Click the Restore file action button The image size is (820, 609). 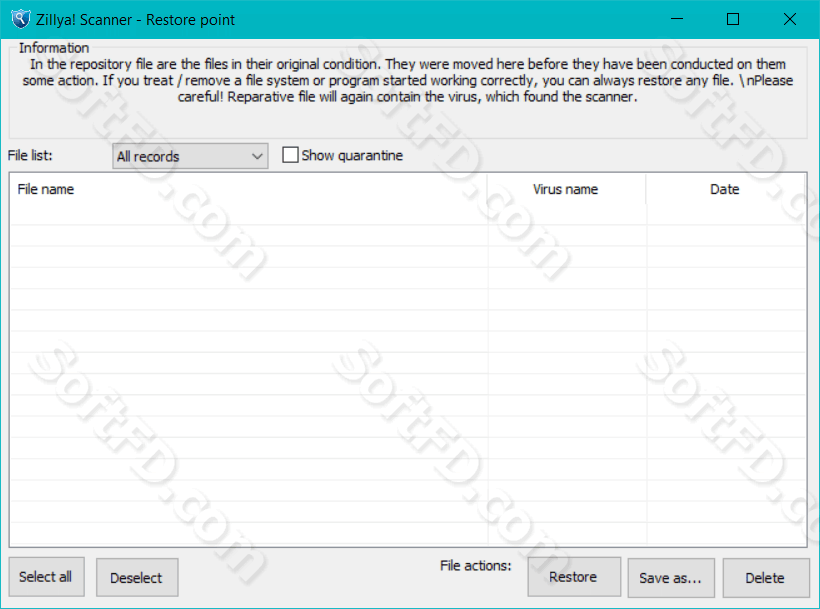coord(574,577)
